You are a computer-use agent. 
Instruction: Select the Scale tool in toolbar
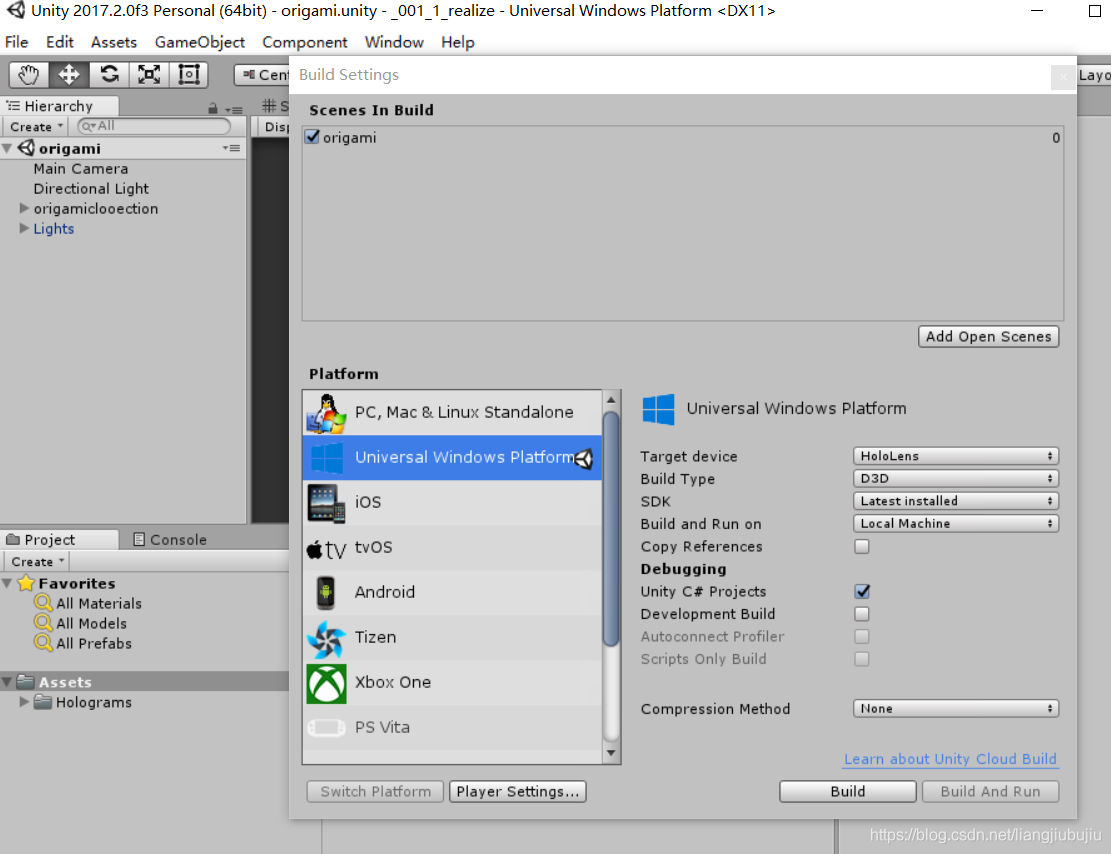[x=149, y=74]
